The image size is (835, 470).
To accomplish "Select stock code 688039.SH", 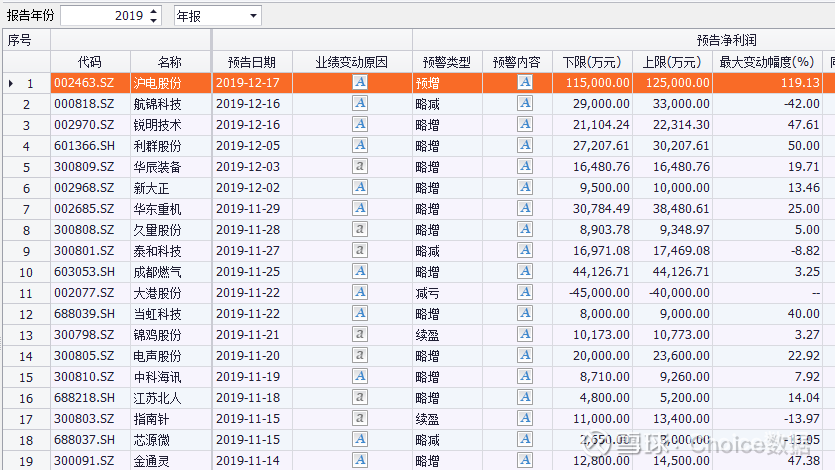I will coord(84,314).
